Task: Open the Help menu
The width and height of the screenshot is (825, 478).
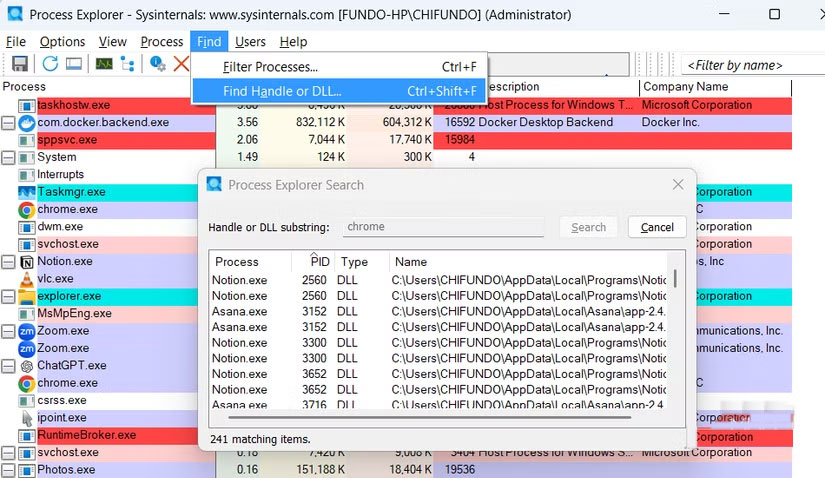Action: coord(293,42)
